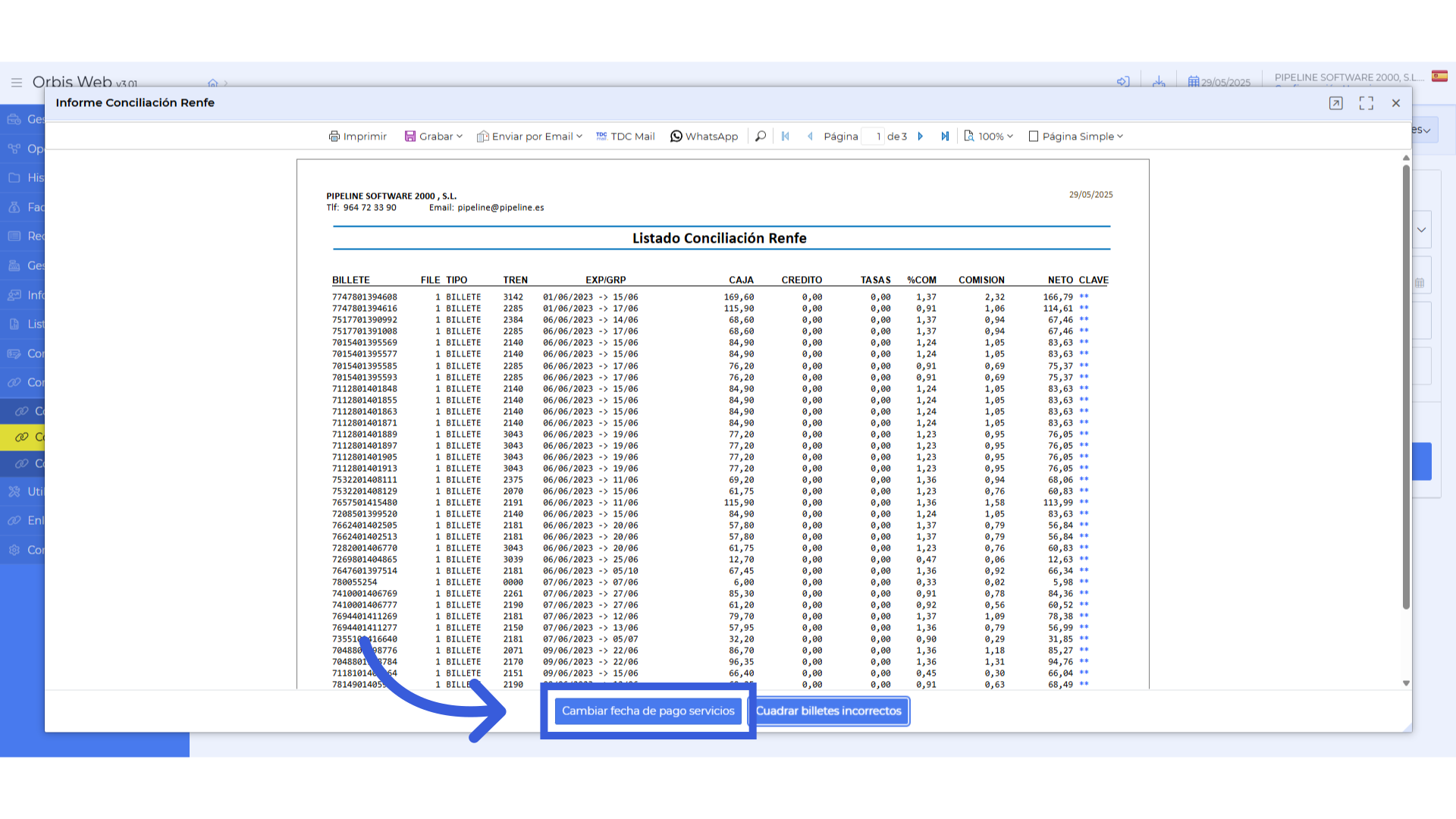Click the pipeline@pipeline.es email text

[x=500, y=208]
